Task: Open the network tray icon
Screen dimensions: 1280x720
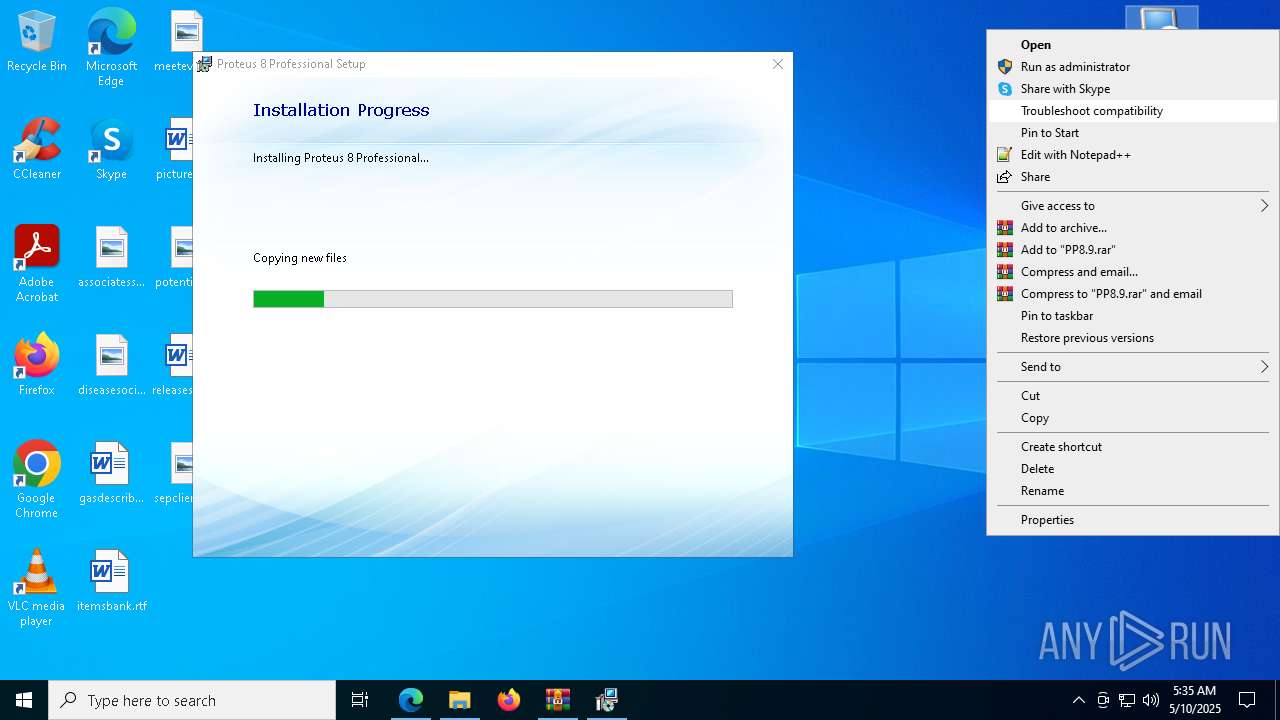Action: tap(1127, 700)
